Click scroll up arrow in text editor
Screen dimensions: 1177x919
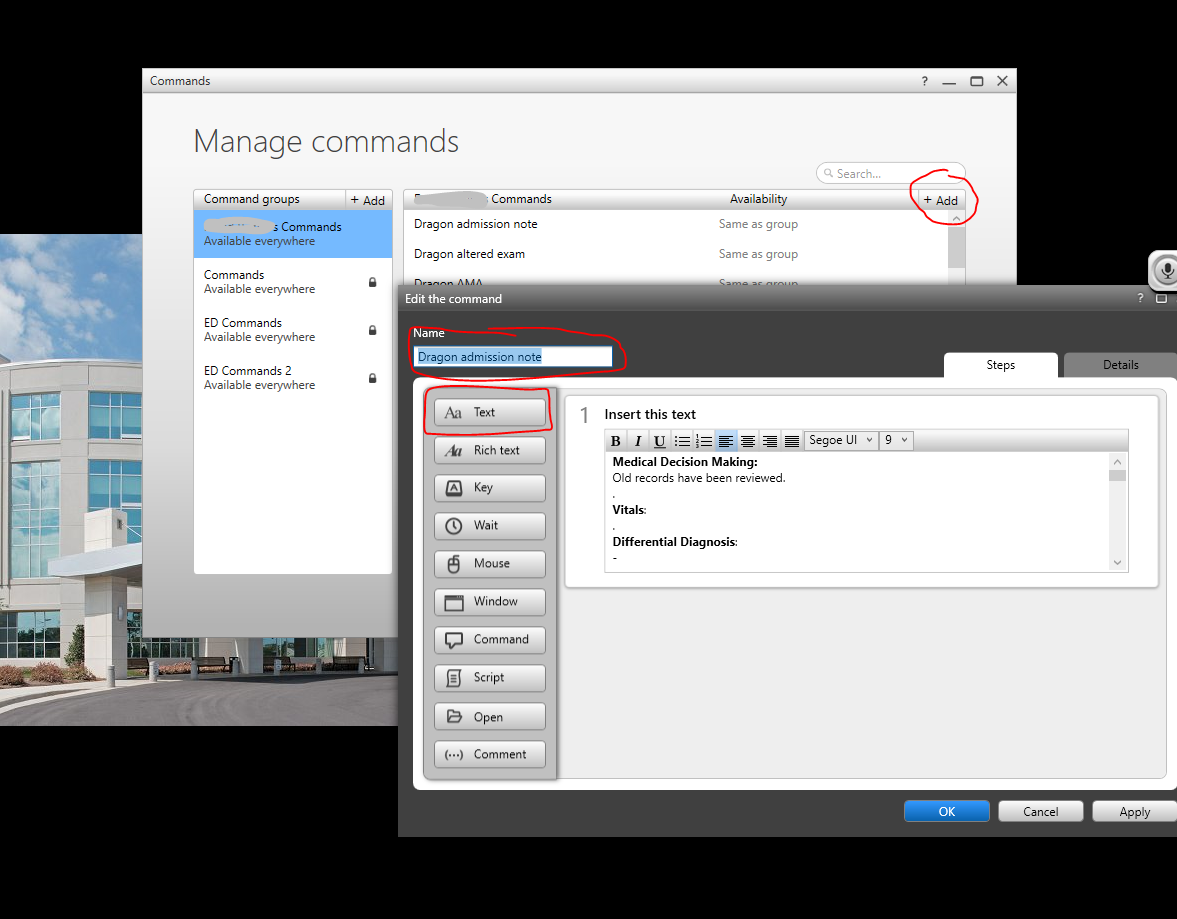[x=1118, y=462]
